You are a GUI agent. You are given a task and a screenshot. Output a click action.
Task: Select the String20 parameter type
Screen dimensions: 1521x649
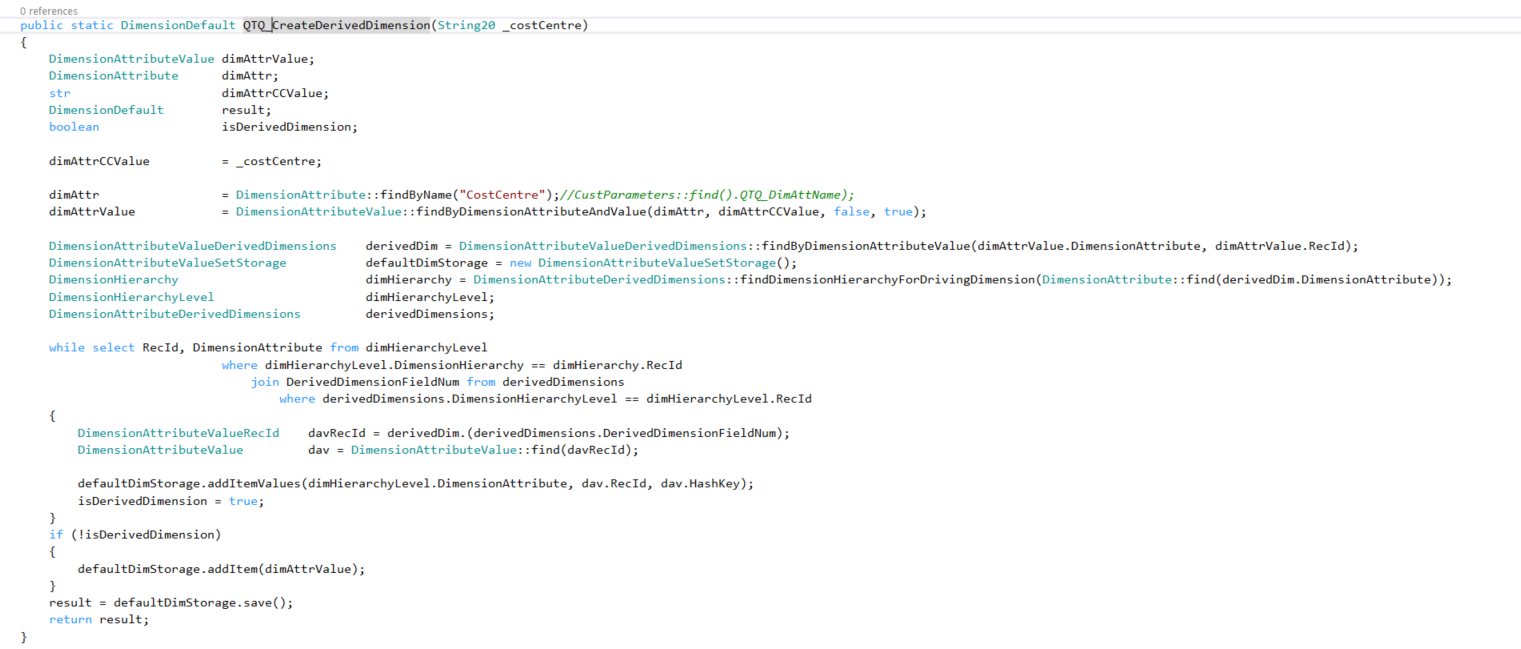pos(466,25)
